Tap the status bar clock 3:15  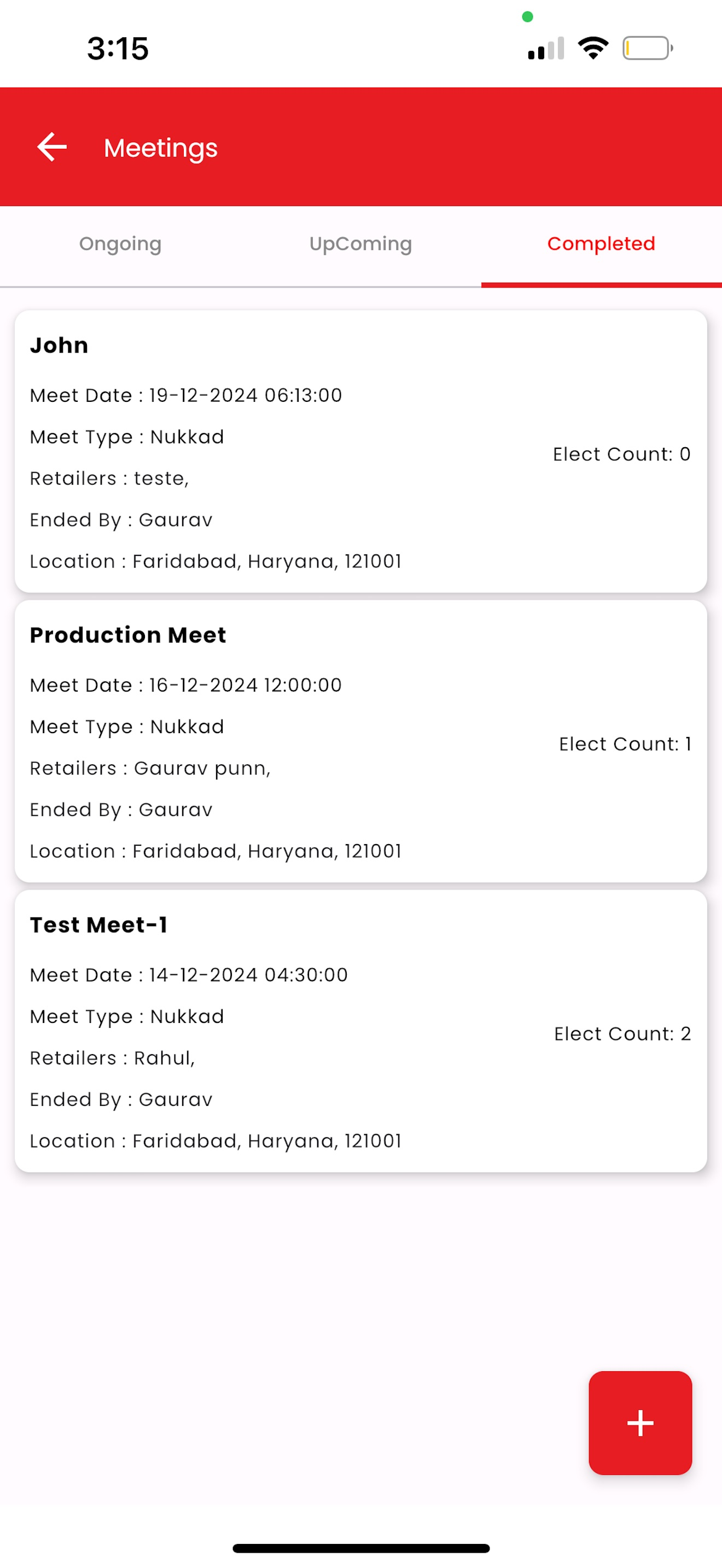click(x=118, y=48)
